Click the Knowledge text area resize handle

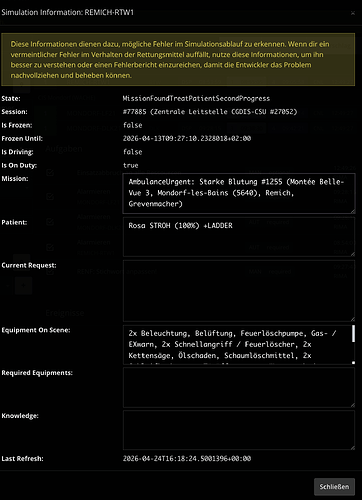[353, 448]
